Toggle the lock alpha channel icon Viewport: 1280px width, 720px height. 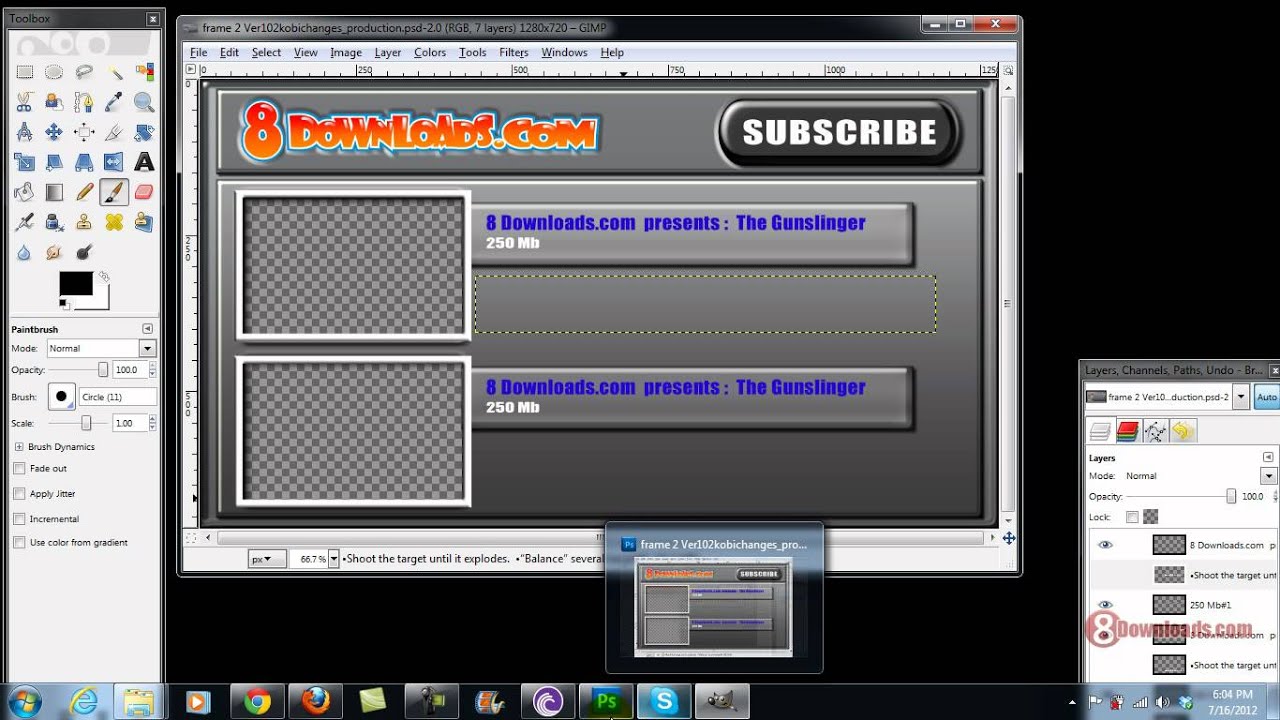coord(1151,517)
